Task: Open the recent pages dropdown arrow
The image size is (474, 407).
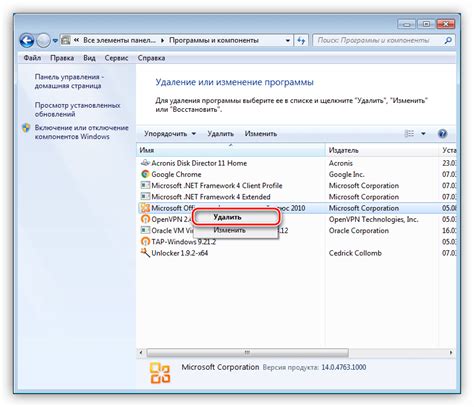Action: pos(55,41)
